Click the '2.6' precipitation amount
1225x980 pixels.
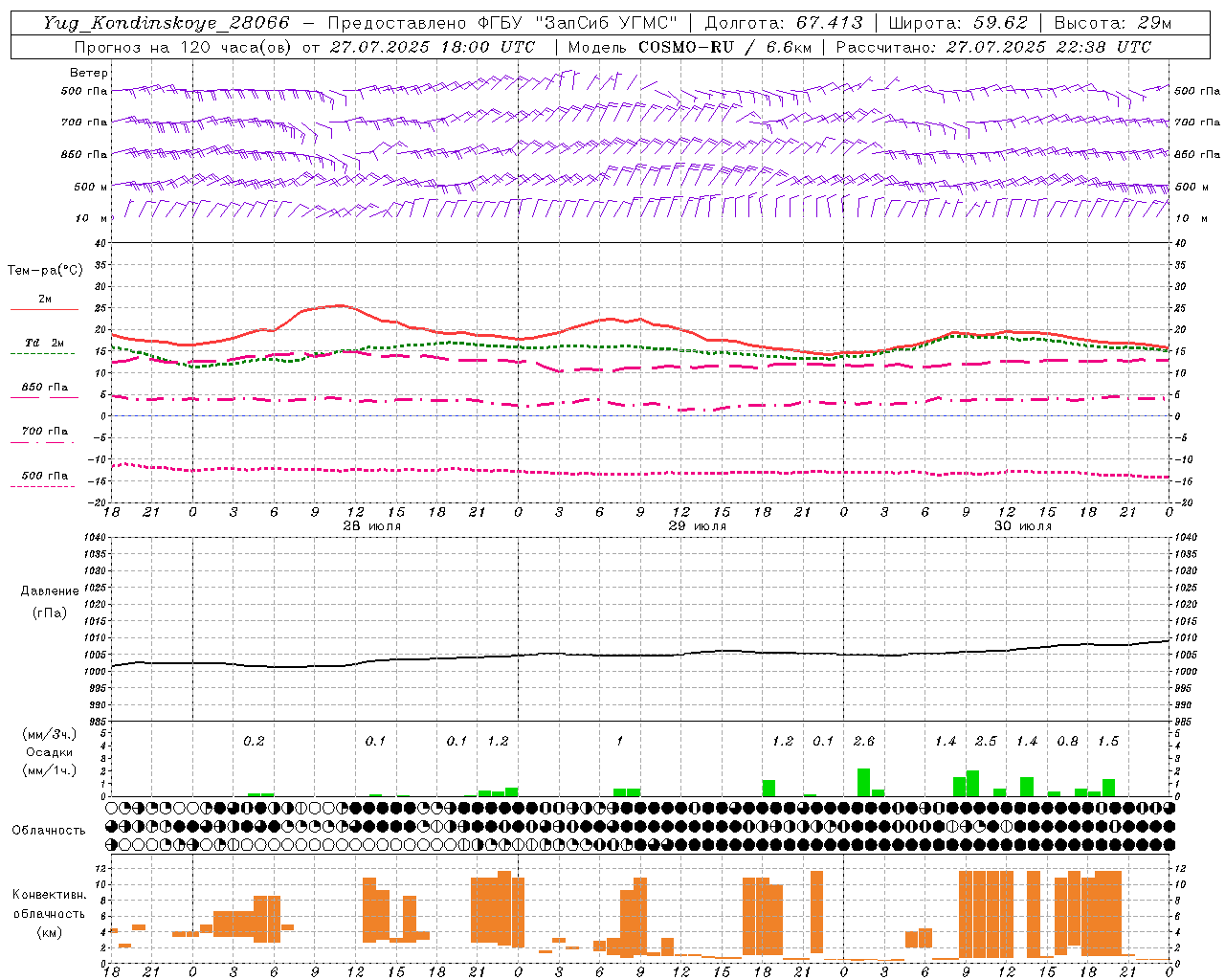point(863,741)
